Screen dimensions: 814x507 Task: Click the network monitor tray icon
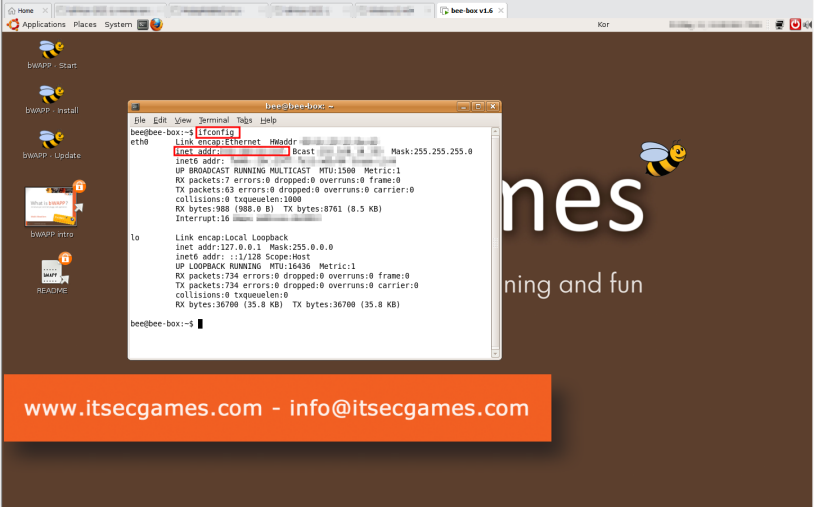coord(779,24)
